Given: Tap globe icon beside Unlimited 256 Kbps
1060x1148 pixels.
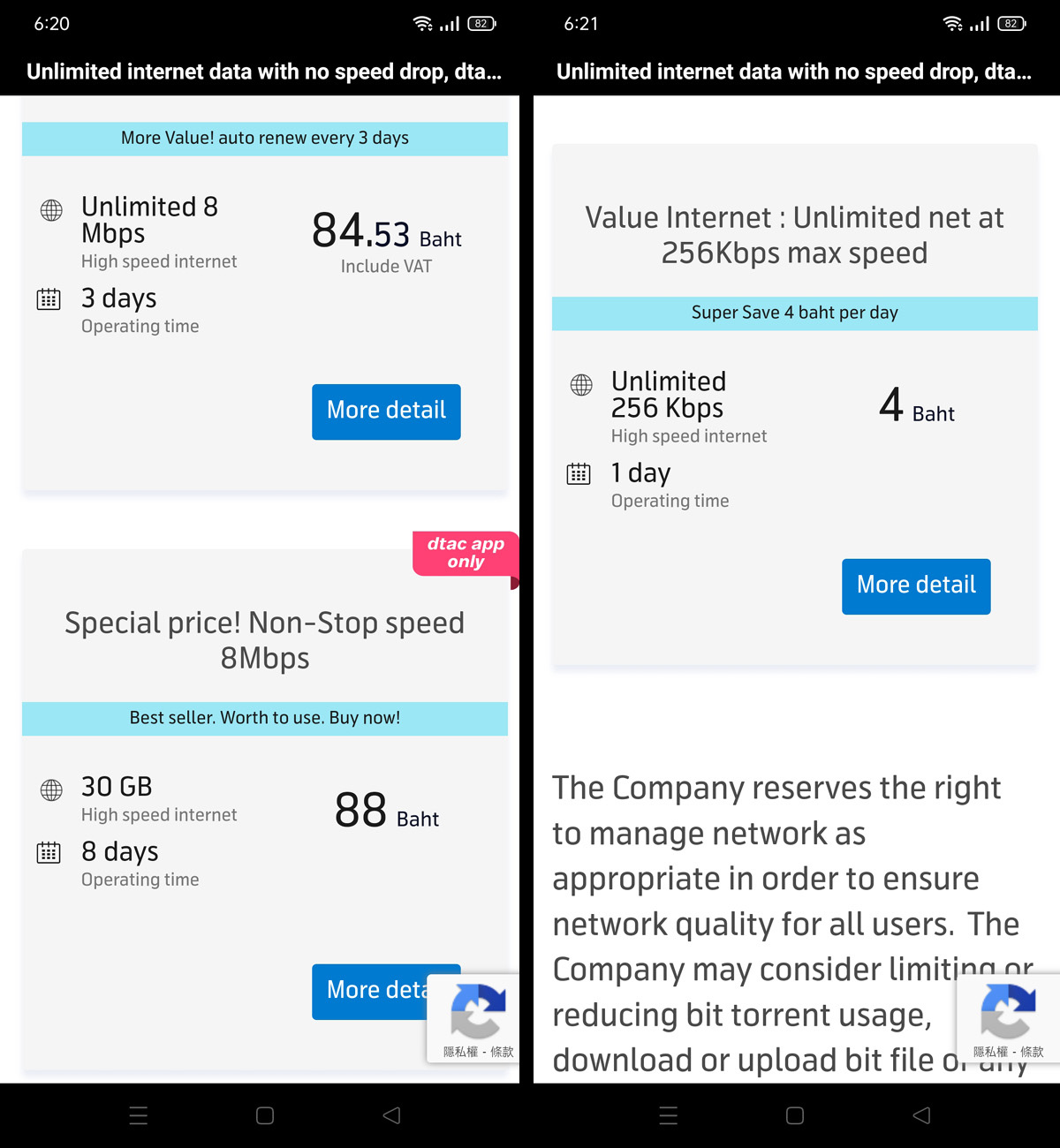Looking at the screenshot, I should pyautogui.click(x=581, y=385).
